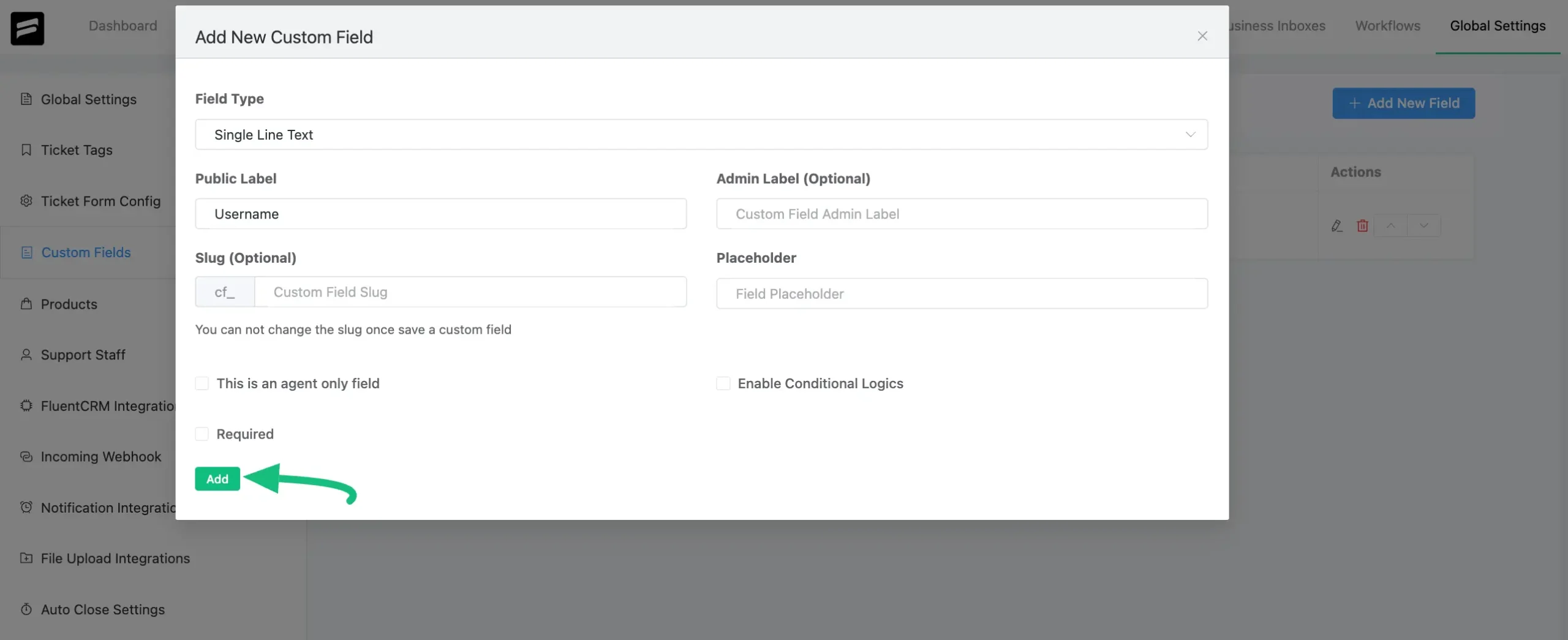
Task: Click the Custom Field Slug input
Action: click(470, 292)
